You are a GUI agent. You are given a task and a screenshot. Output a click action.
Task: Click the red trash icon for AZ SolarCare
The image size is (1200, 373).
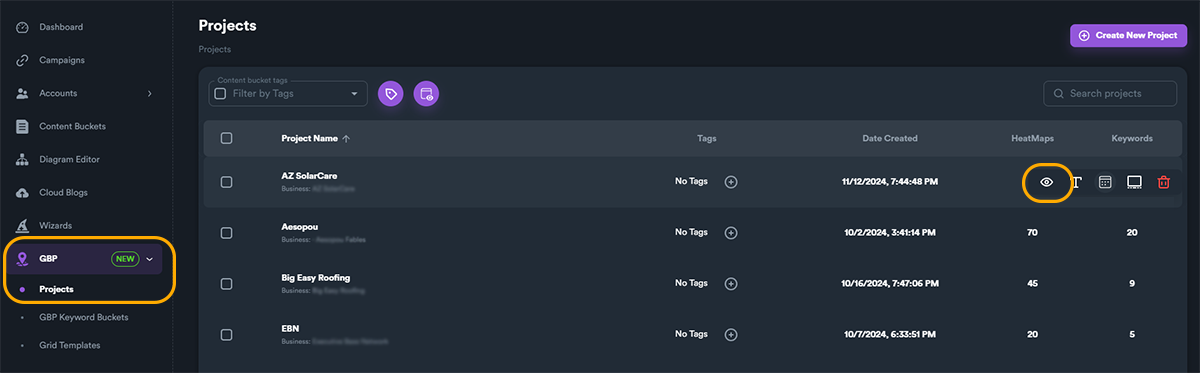click(x=1163, y=182)
